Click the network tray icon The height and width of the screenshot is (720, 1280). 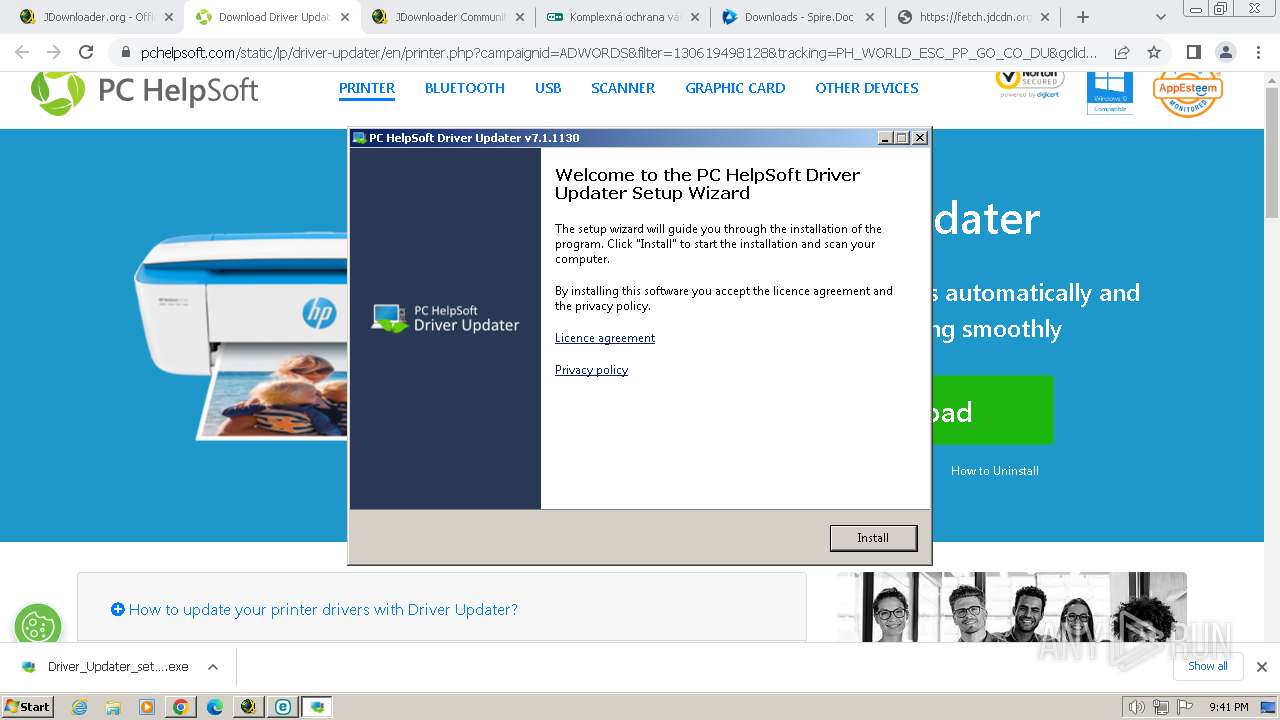click(x=1160, y=707)
